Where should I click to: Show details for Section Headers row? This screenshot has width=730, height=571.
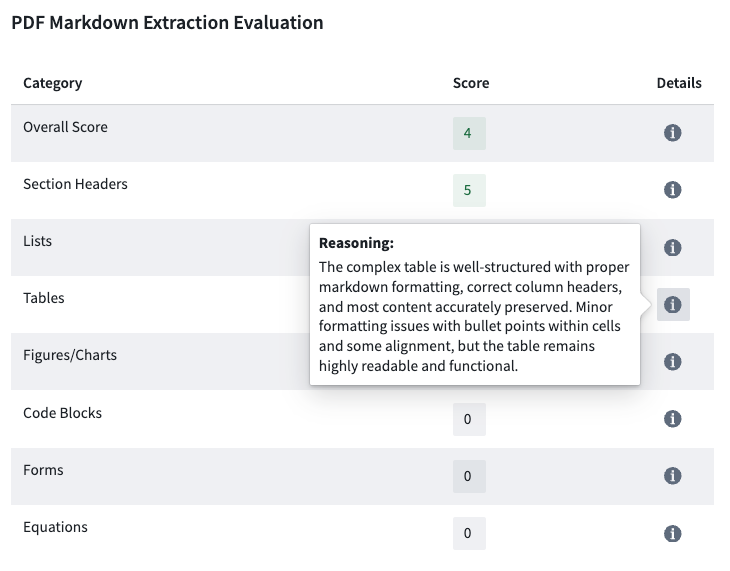(673, 190)
